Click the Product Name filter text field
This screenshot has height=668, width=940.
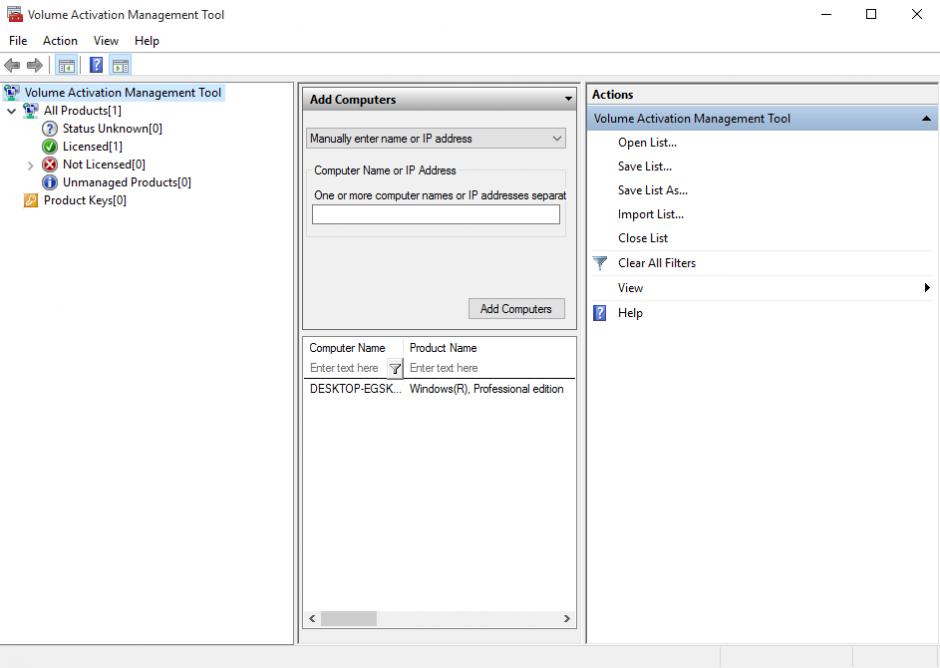490,368
